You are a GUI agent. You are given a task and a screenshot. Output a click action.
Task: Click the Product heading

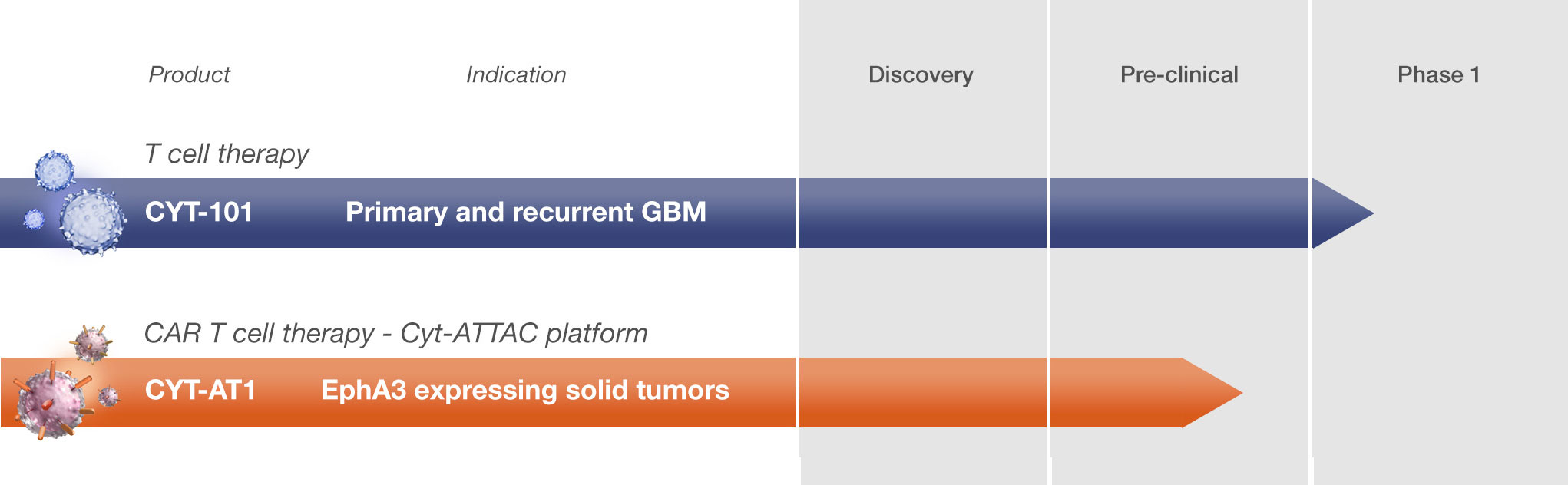point(189,74)
